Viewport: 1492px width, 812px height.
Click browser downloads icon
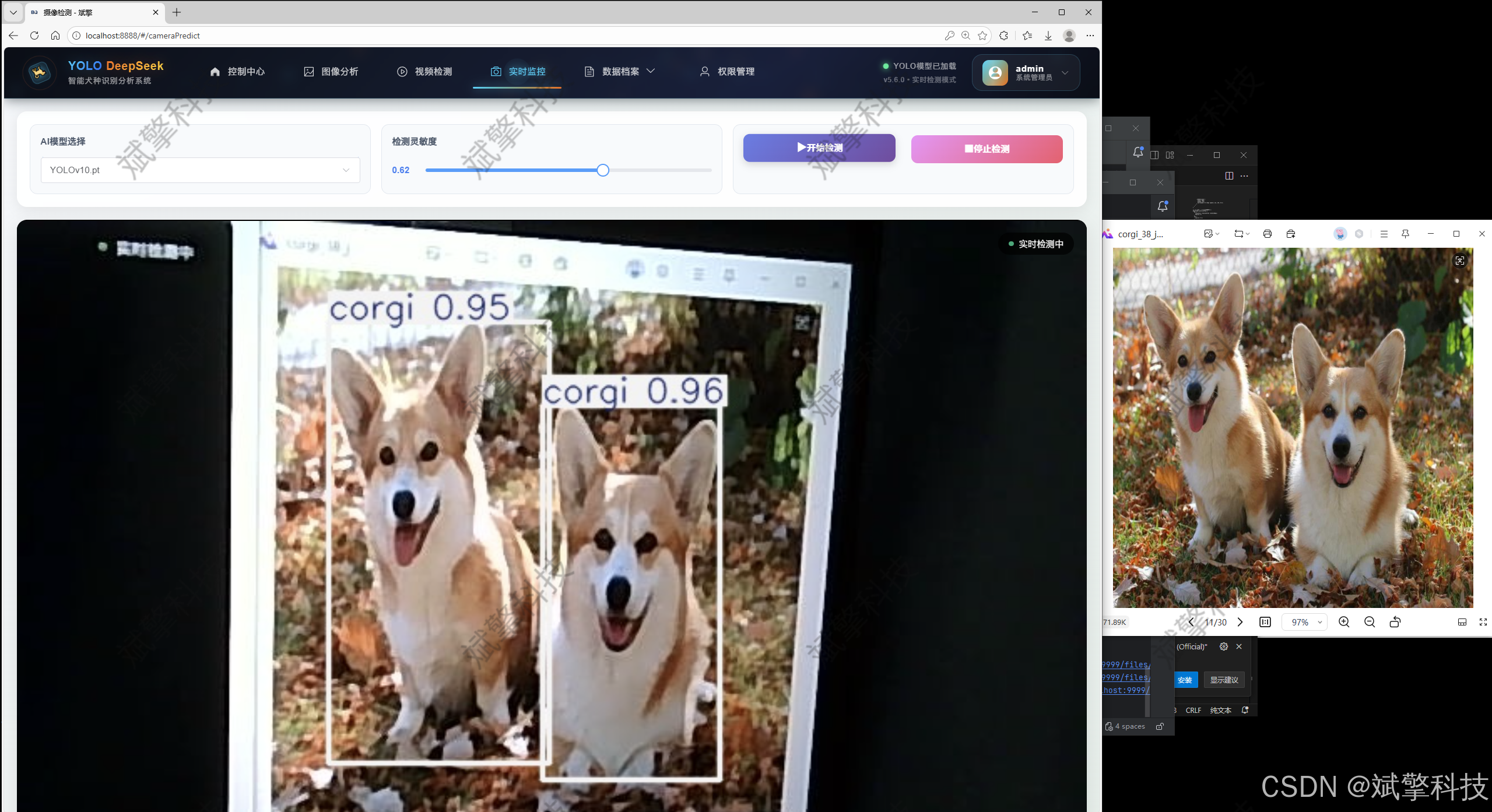pos(1048,36)
